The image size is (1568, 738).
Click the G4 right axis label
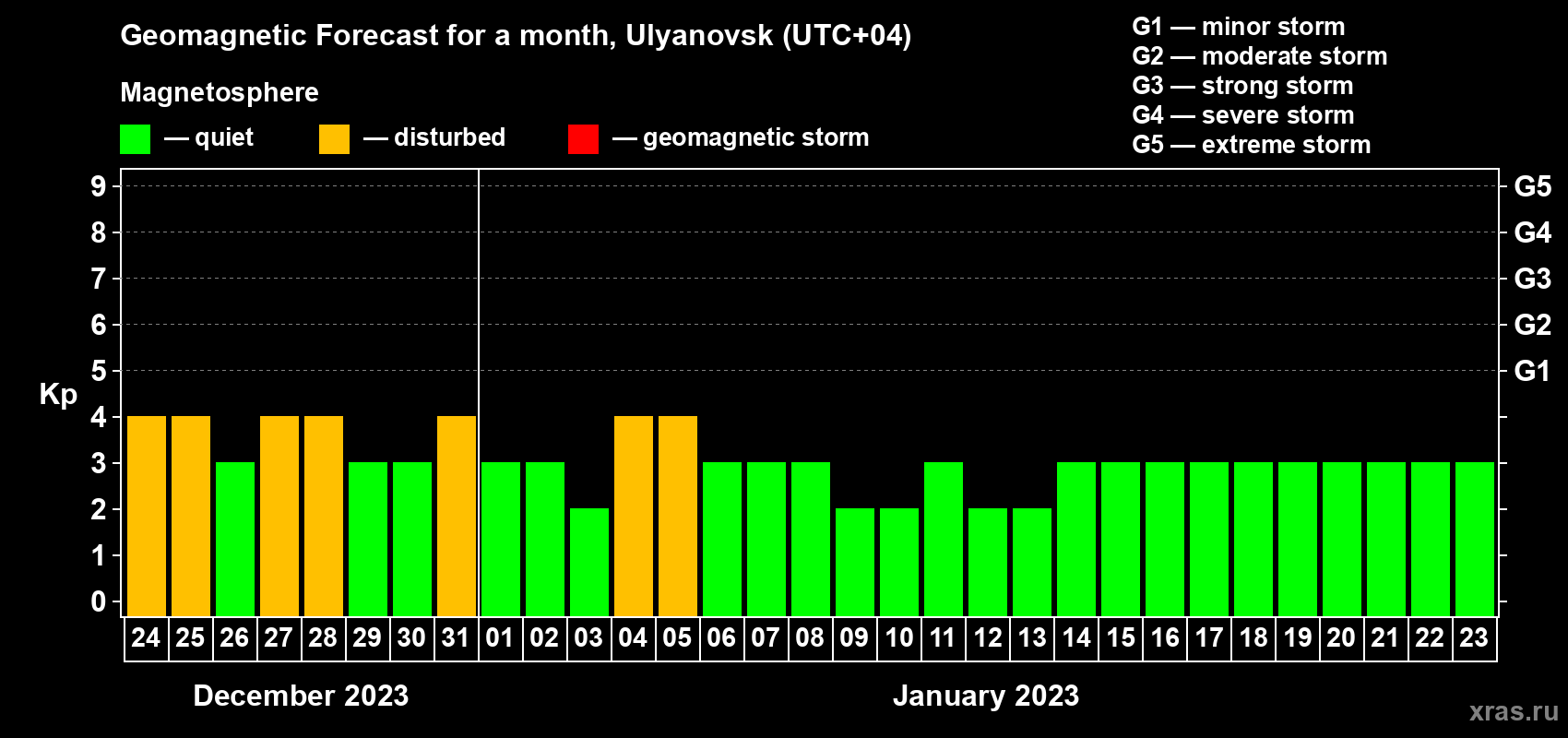coord(1533,232)
